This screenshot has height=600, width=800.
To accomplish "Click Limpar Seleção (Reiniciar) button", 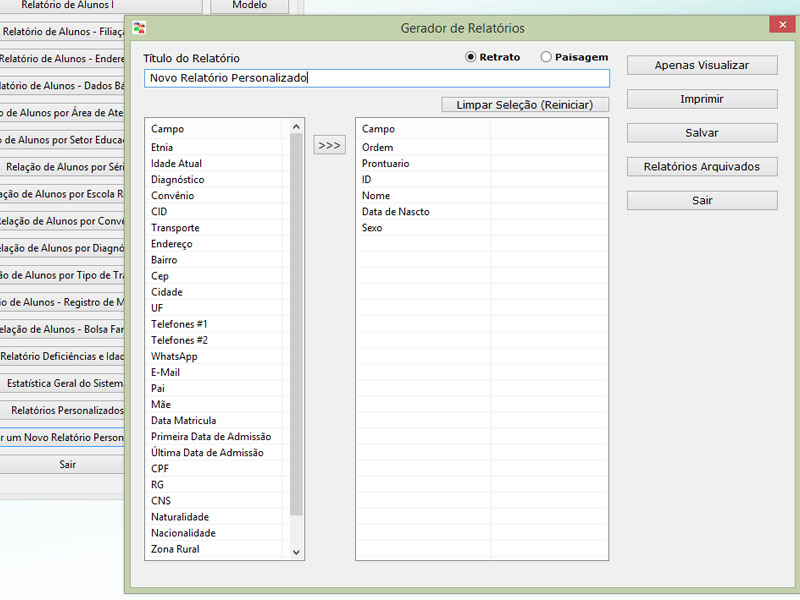I will (x=524, y=104).
